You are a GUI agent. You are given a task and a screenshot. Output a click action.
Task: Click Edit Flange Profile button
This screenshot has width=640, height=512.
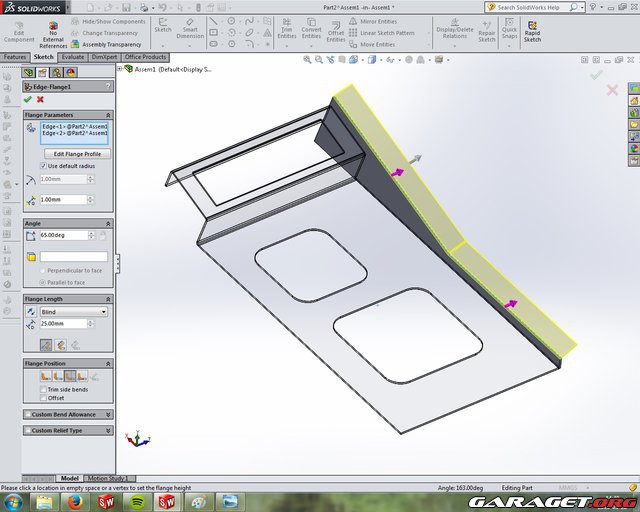coord(77,154)
